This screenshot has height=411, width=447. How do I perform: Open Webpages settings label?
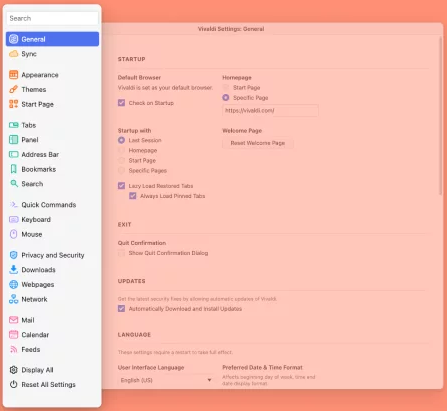[38, 284]
